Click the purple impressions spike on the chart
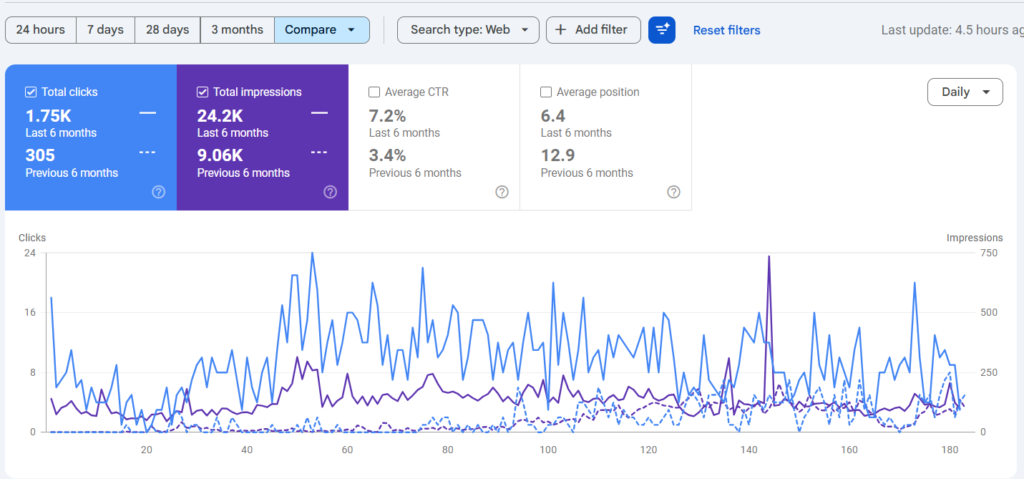Image resolution: width=1024 pixels, height=479 pixels. [x=769, y=258]
